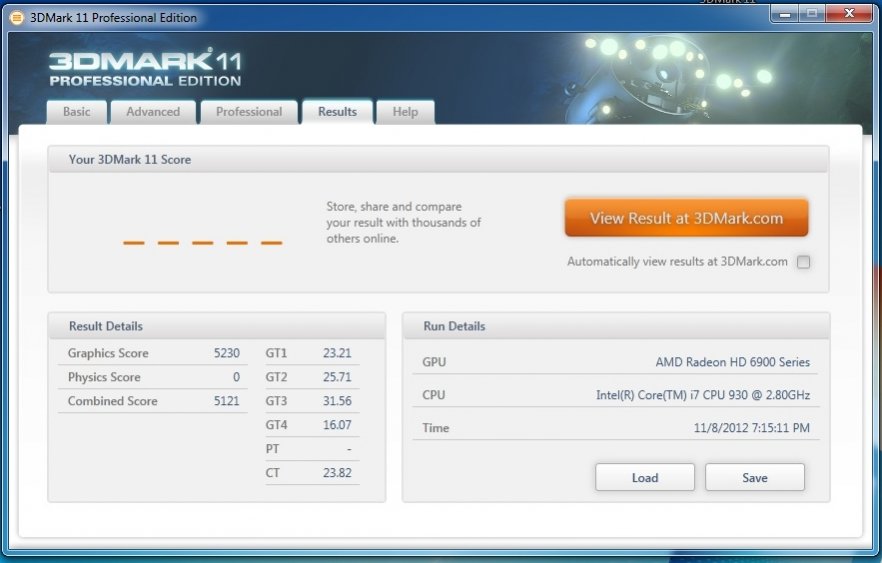Click the Combined Score label
The image size is (882, 563).
pyautogui.click(x=112, y=401)
